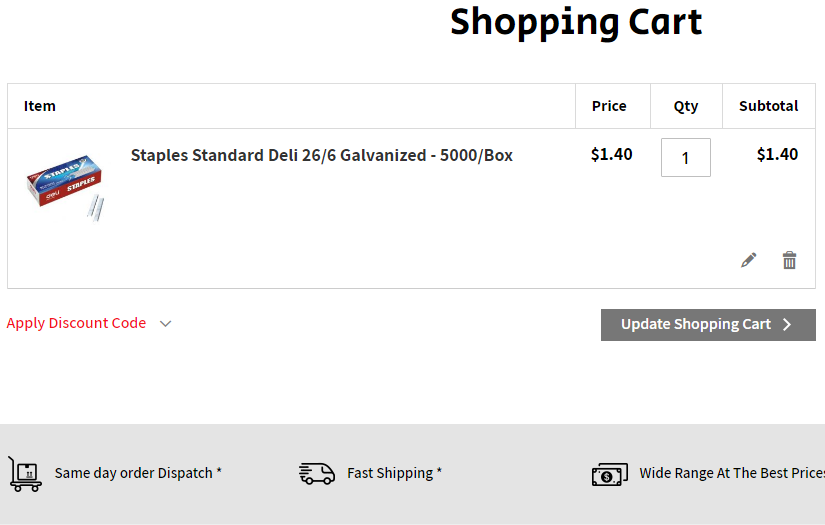The height and width of the screenshot is (525, 825).
Task: Click the fast shipping truck icon
Action: coord(317,473)
